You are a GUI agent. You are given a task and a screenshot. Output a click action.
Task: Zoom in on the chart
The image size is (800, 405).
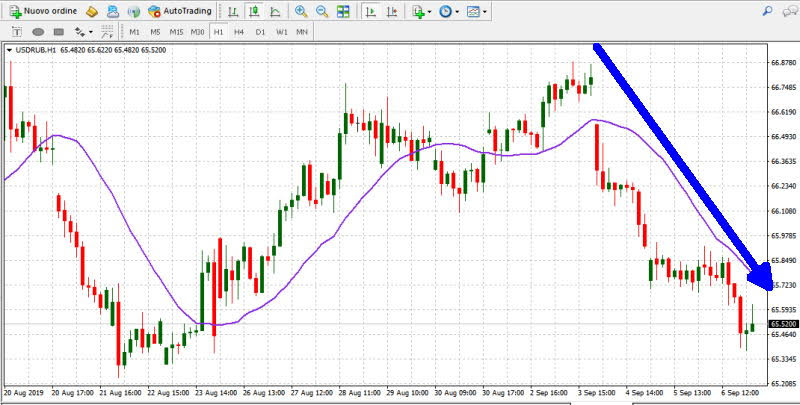tap(301, 12)
